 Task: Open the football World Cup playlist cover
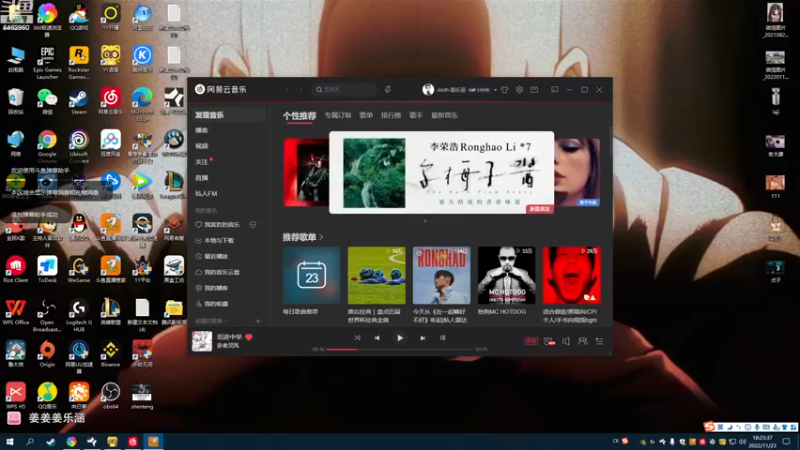(x=377, y=276)
